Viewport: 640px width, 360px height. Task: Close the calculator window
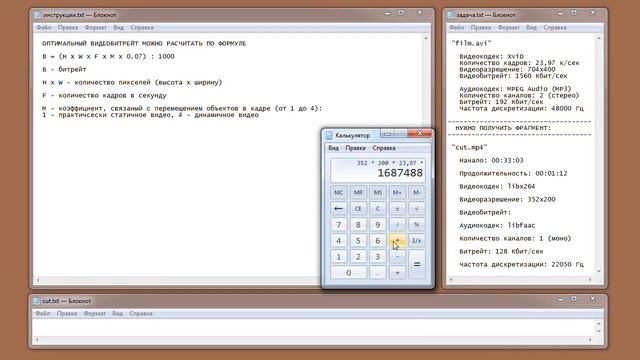pyautogui.click(x=420, y=133)
